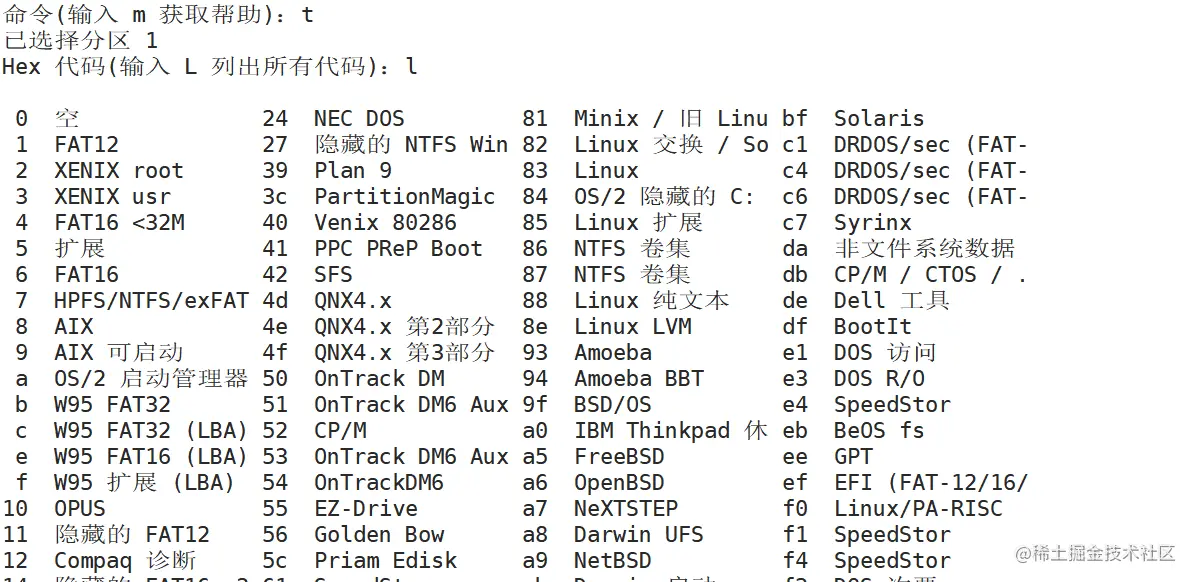Click the 'NeXTSTEP' entry
1194x582 pixels.
coord(625,508)
